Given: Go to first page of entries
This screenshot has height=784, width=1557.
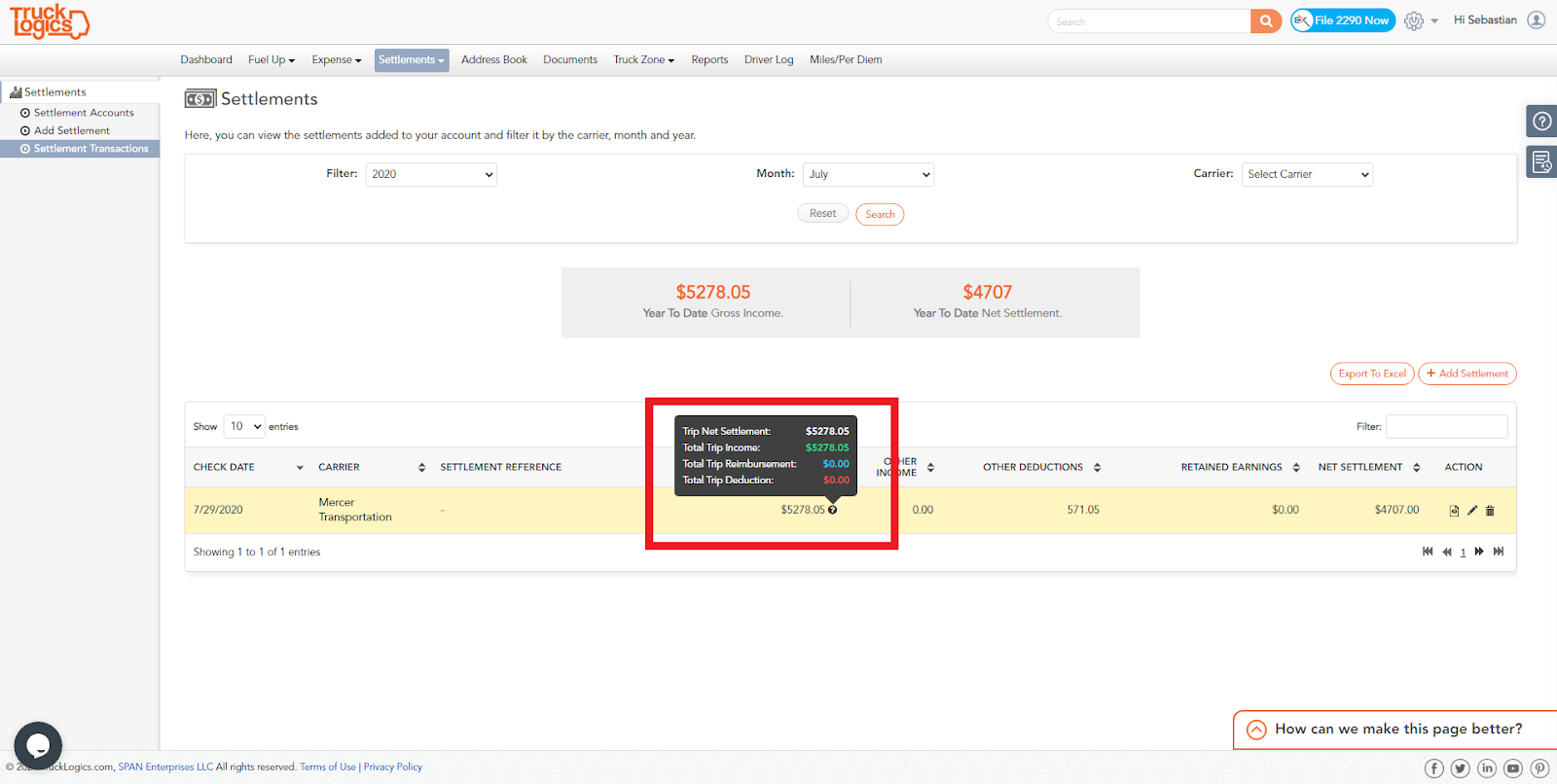Looking at the screenshot, I should coord(1428,552).
